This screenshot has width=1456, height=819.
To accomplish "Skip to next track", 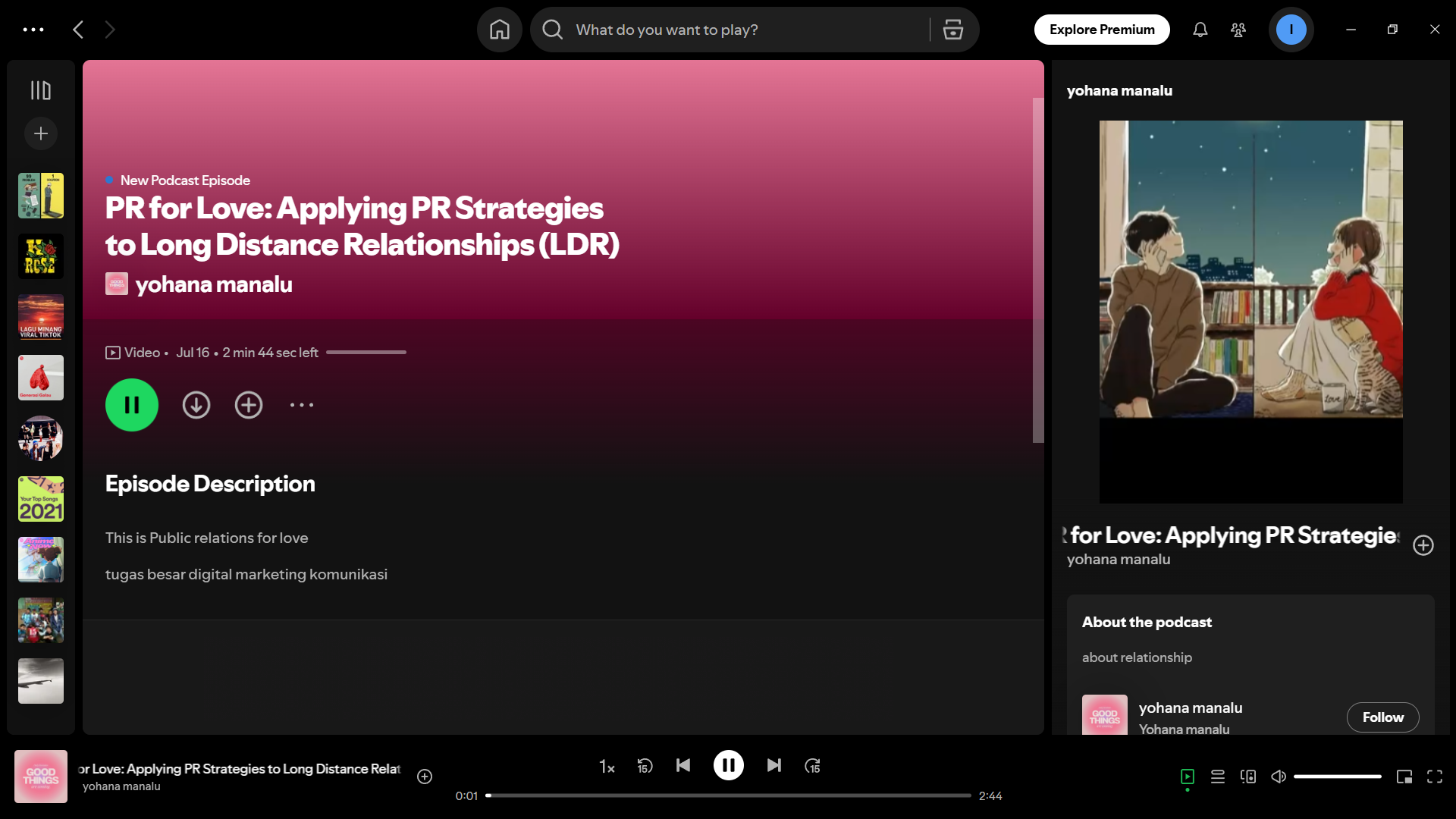I will 773,765.
